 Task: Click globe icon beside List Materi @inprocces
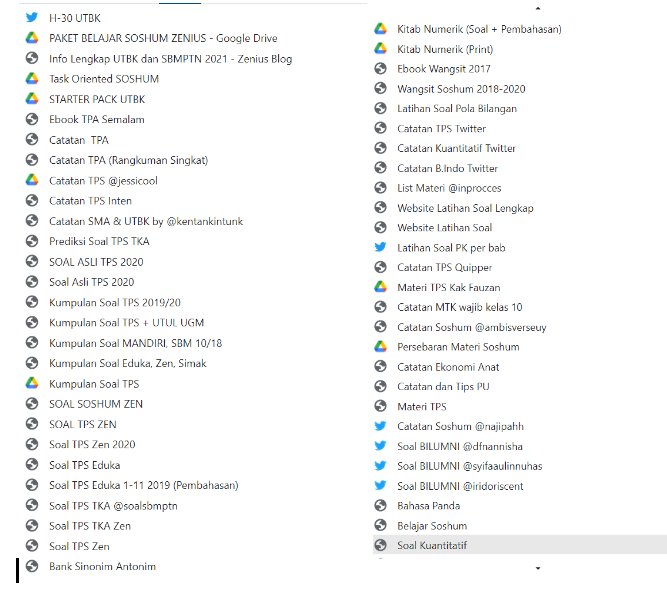tap(380, 188)
